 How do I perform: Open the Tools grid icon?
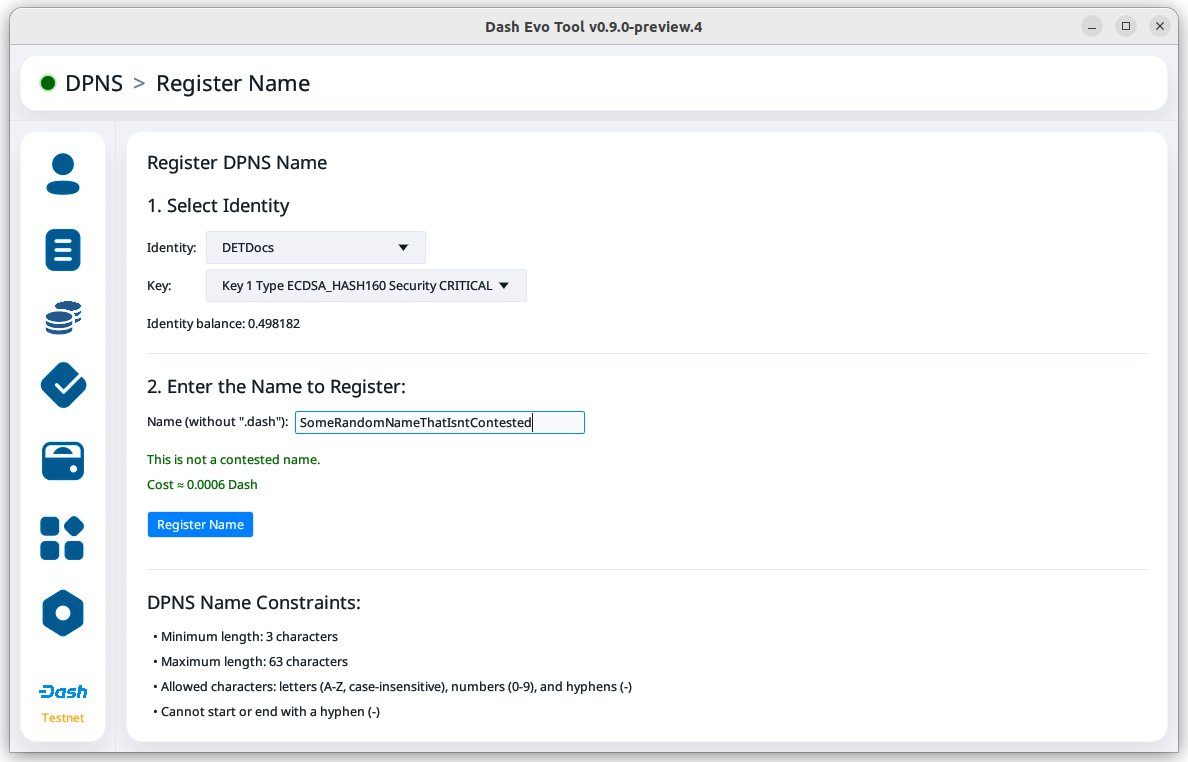[63, 538]
